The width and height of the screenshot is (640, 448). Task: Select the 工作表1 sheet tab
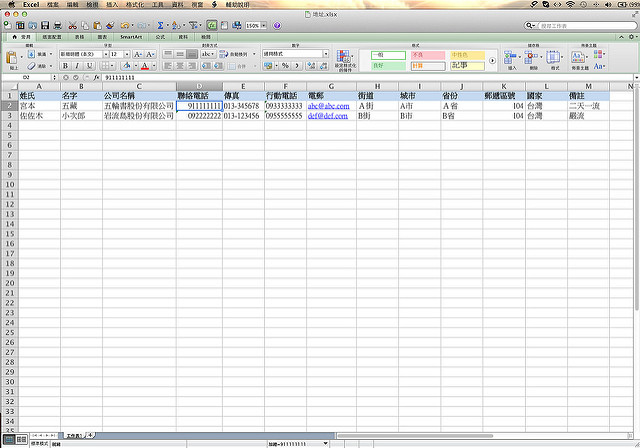coord(74,436)
